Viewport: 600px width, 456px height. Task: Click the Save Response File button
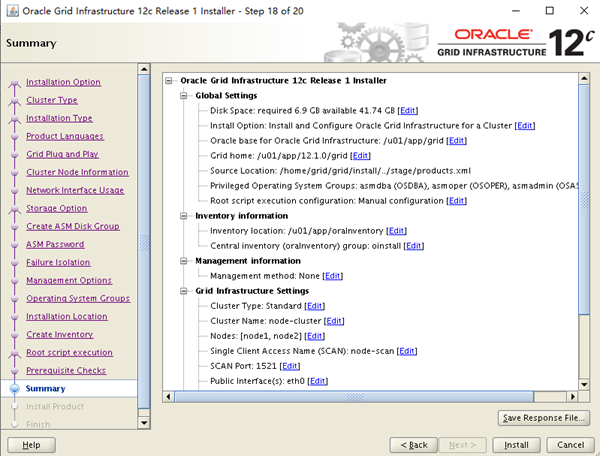(544, 418)
